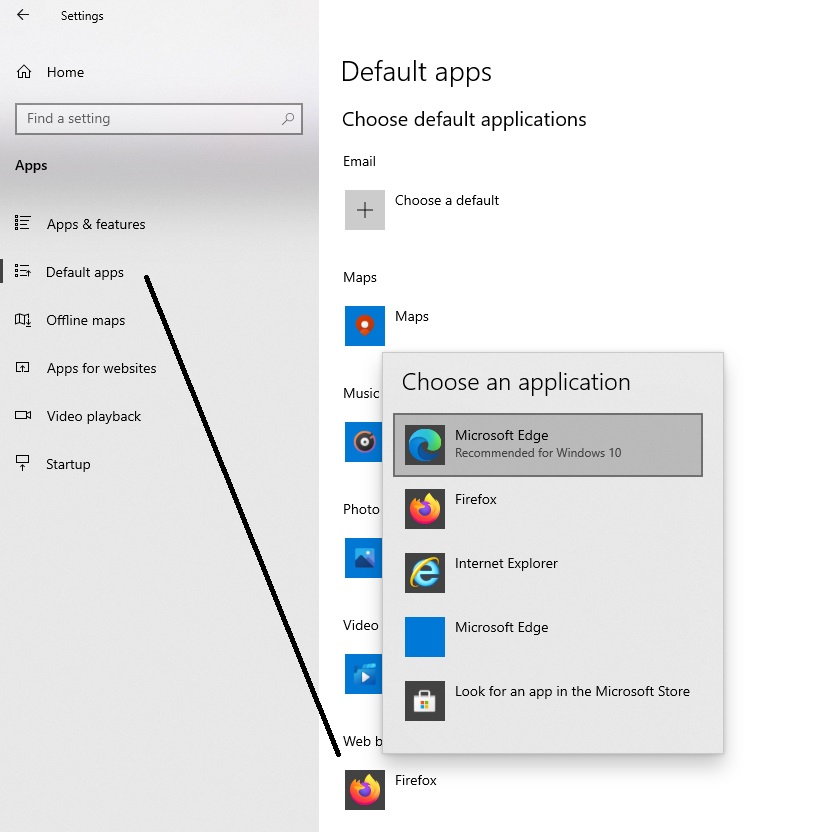Click the Default apps page heading
This screenshot has height=832, width=829.
[x=416, y=72]
